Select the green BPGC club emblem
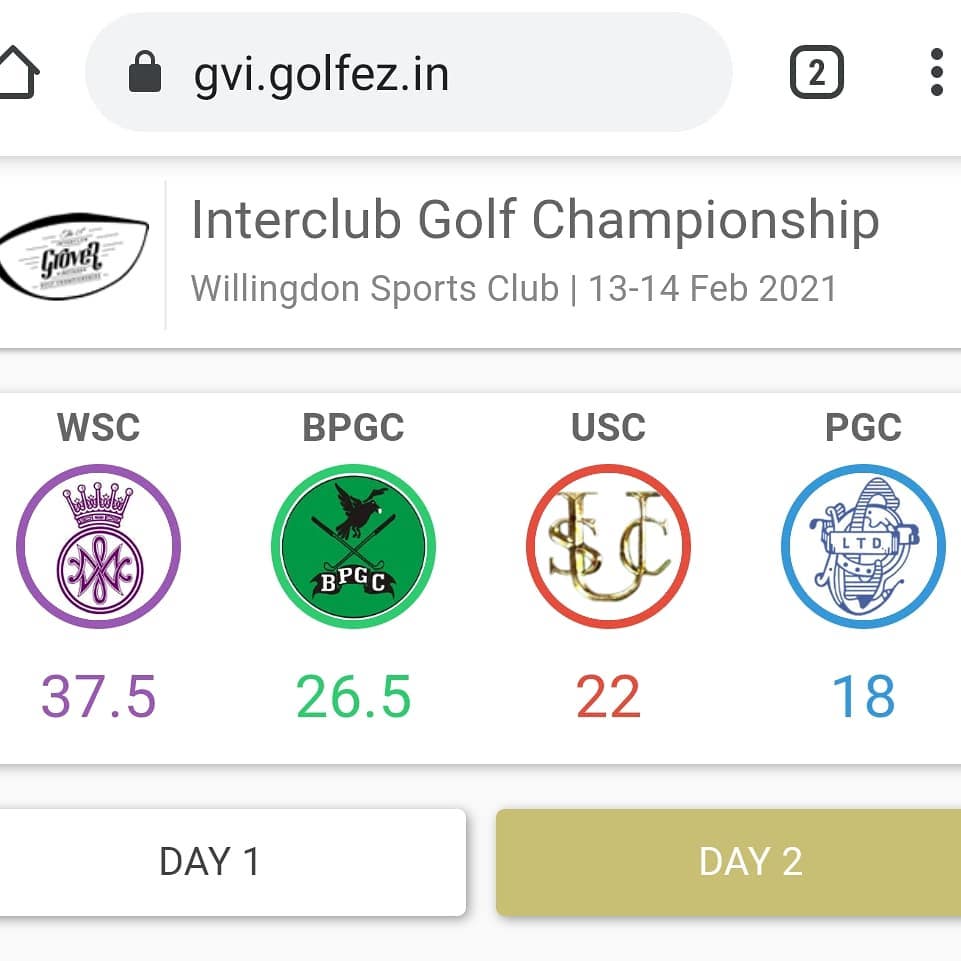Viewport: 961px width, 961px height. (x=354, y=546)
